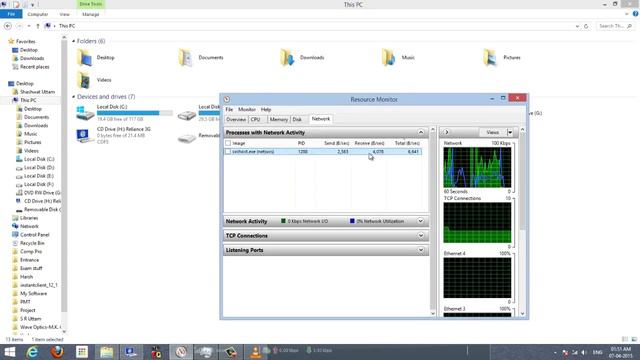Open Explorer help question mark icon

click(635, 14)
